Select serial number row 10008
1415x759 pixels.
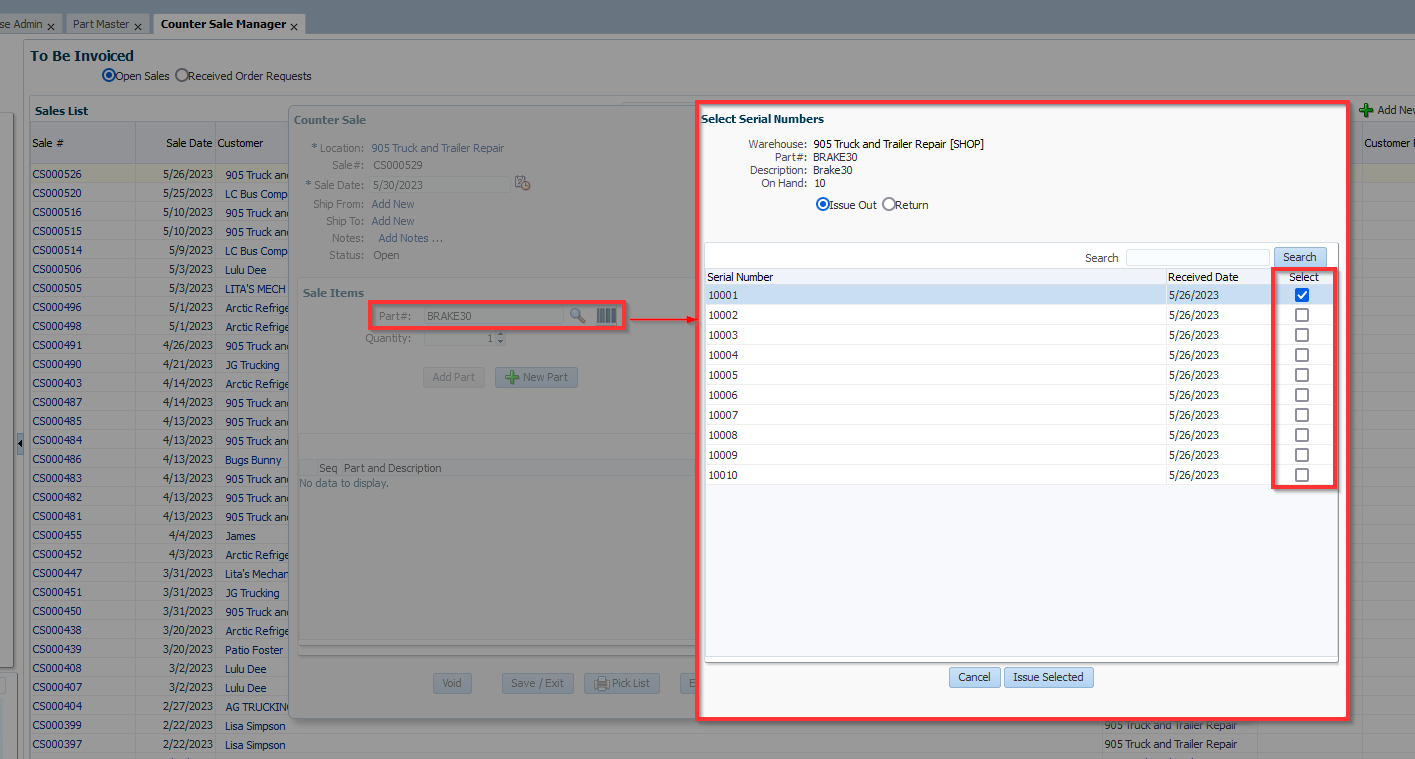[1021, 435]
